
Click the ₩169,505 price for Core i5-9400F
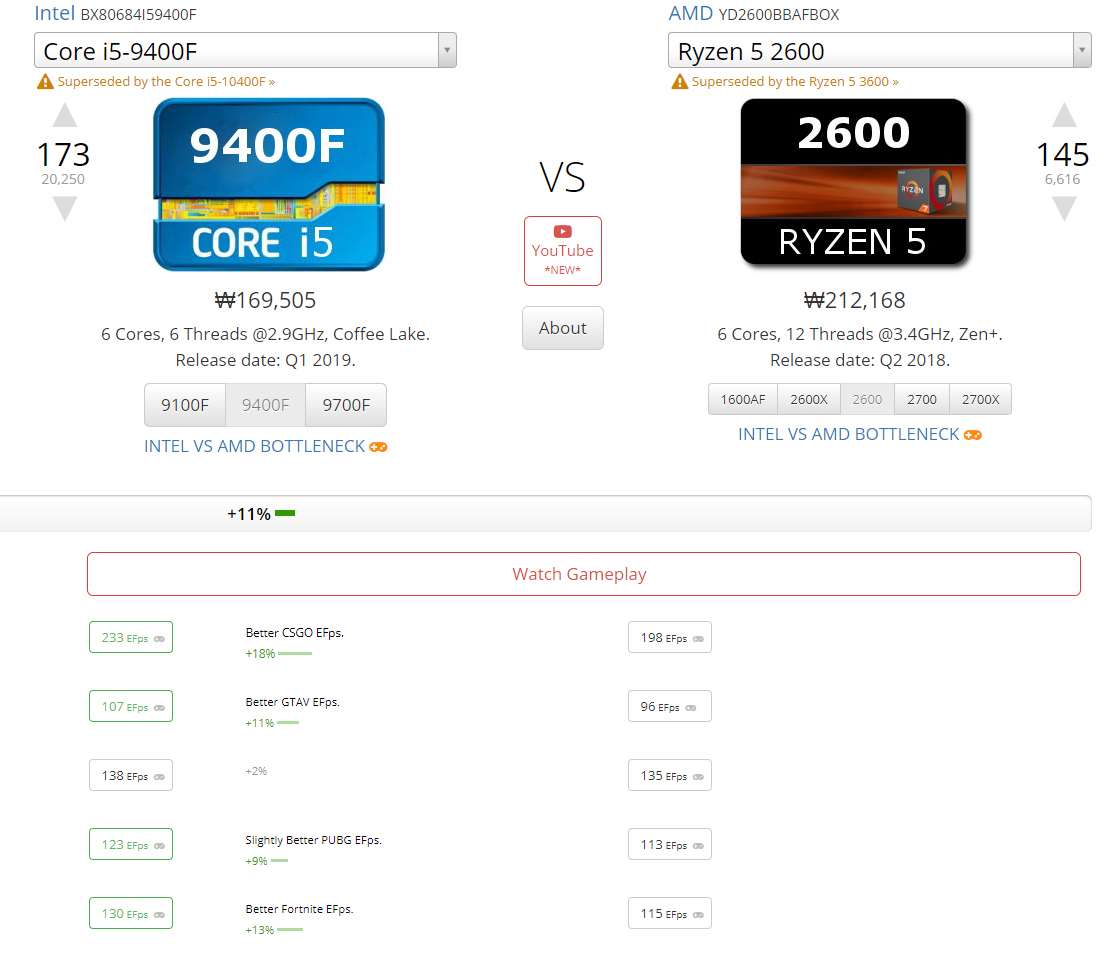266,301
